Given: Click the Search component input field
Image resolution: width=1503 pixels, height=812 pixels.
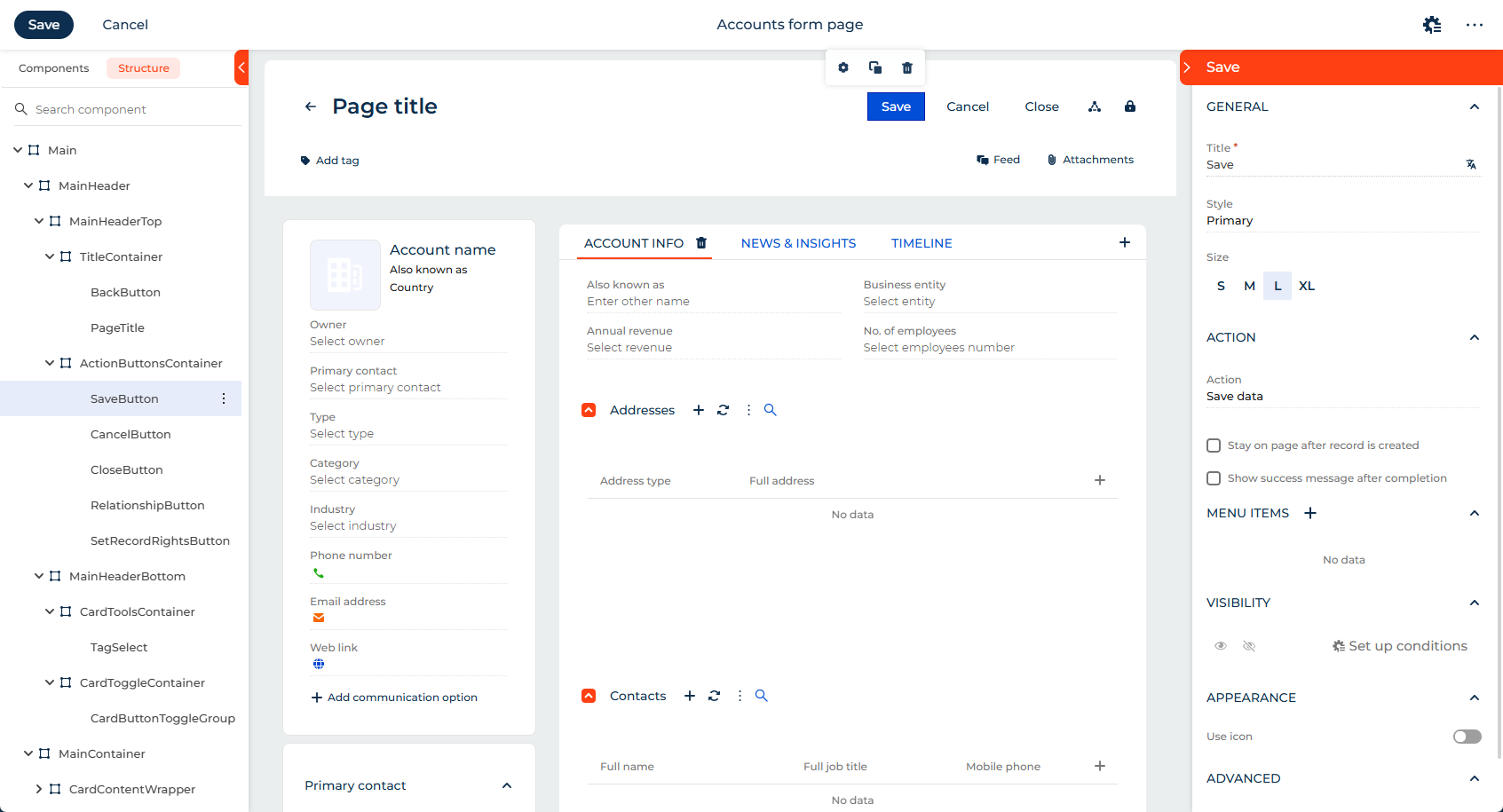Looking at the screenshot, I should [133, 109].
